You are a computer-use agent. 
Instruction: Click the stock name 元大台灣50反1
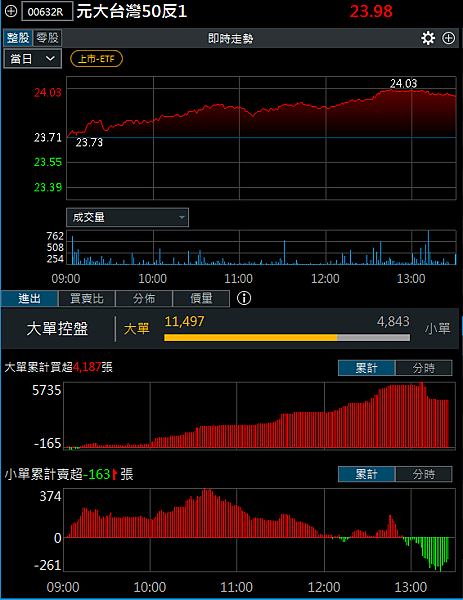point(132,11)
